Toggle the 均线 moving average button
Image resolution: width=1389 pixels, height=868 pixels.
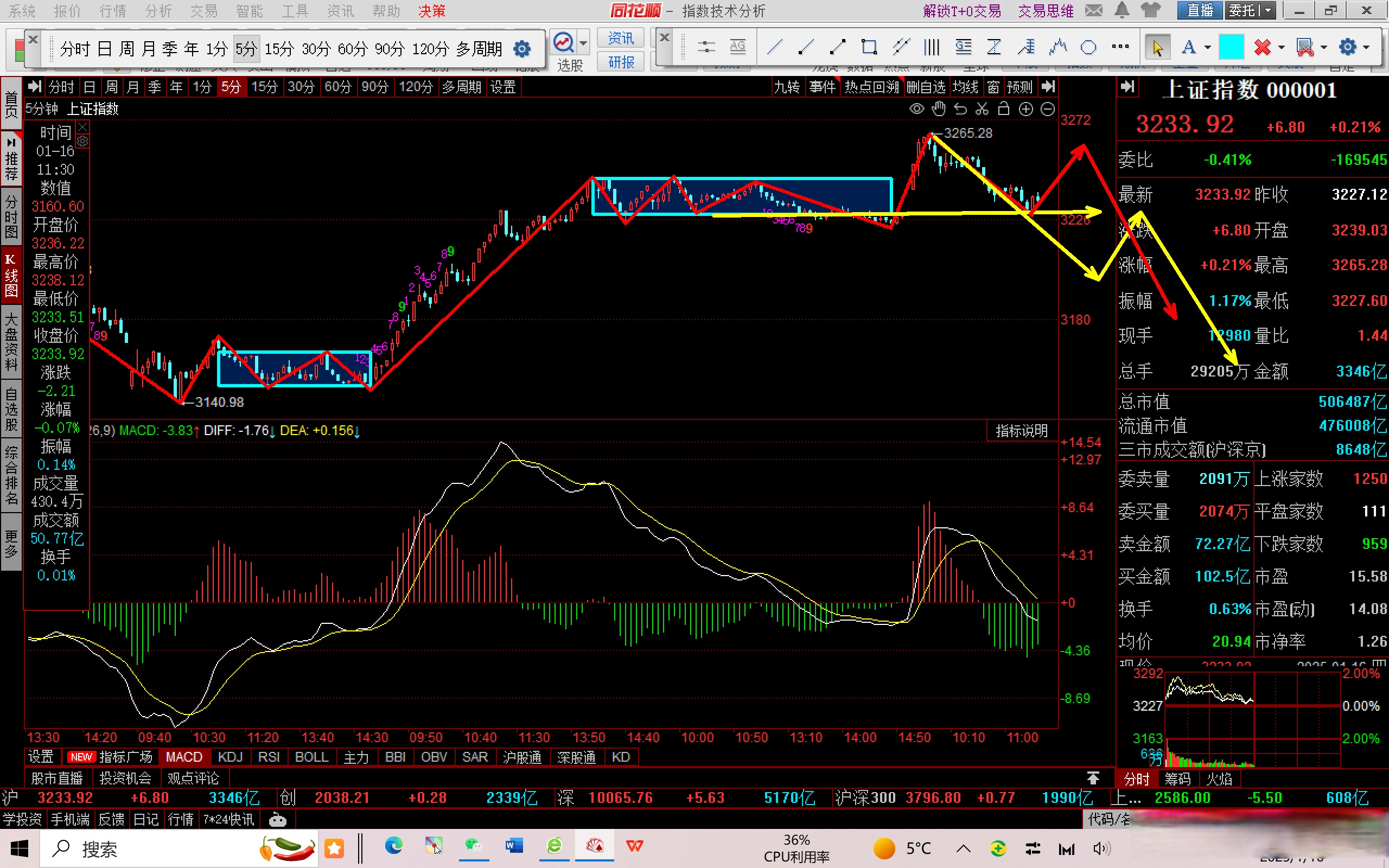click(x=965, y=87)
